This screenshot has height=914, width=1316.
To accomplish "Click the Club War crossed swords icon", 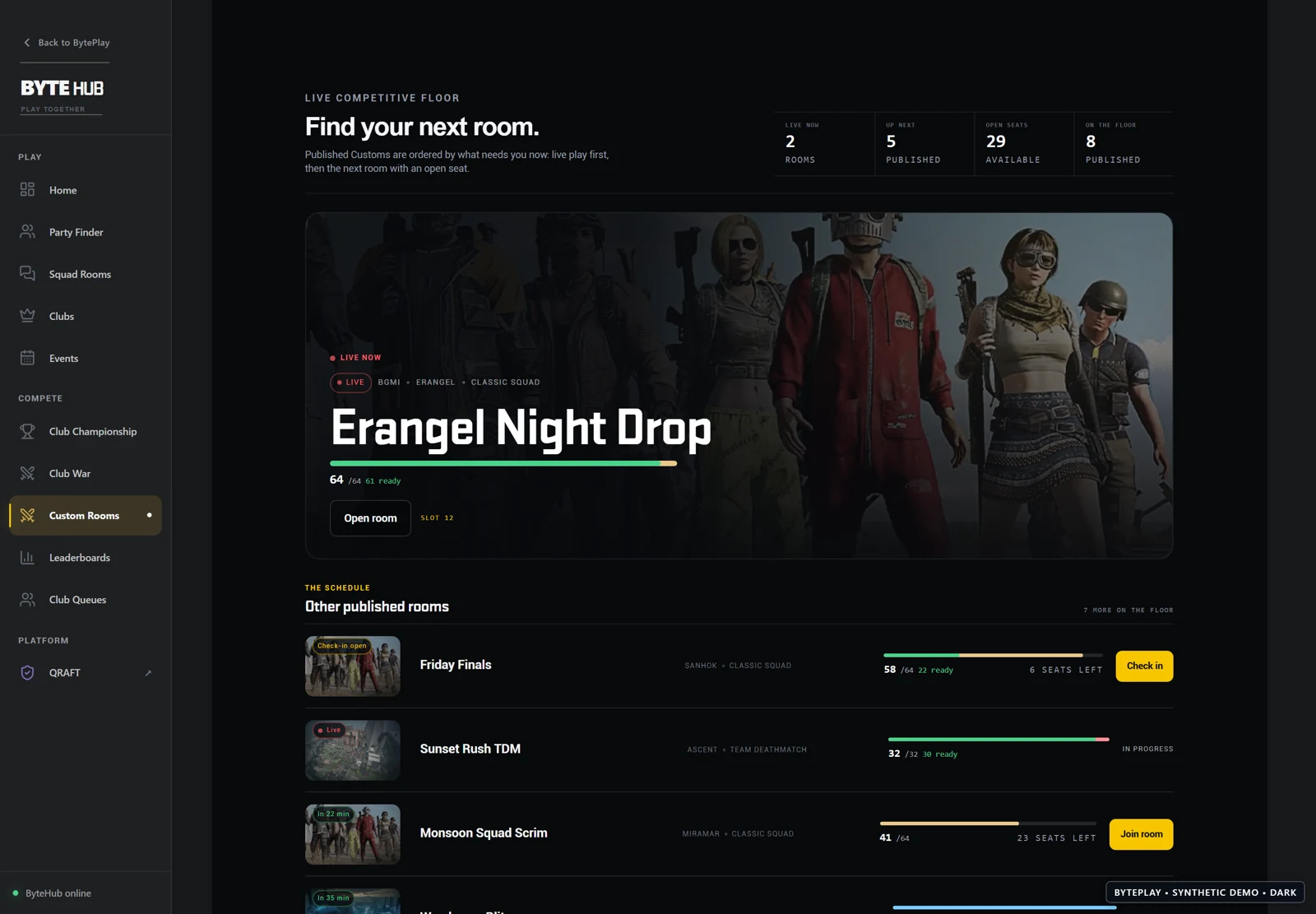I will (x=27, y=473).
